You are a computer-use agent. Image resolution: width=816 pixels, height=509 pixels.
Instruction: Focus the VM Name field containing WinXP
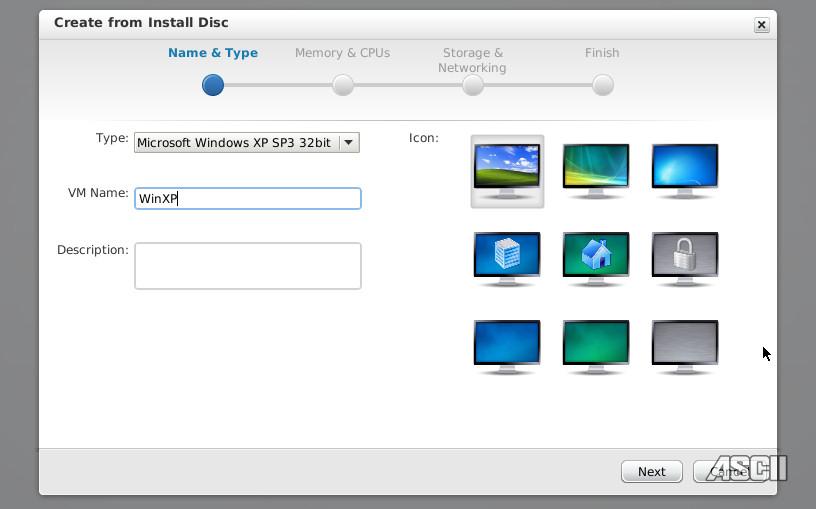(248, 198)
